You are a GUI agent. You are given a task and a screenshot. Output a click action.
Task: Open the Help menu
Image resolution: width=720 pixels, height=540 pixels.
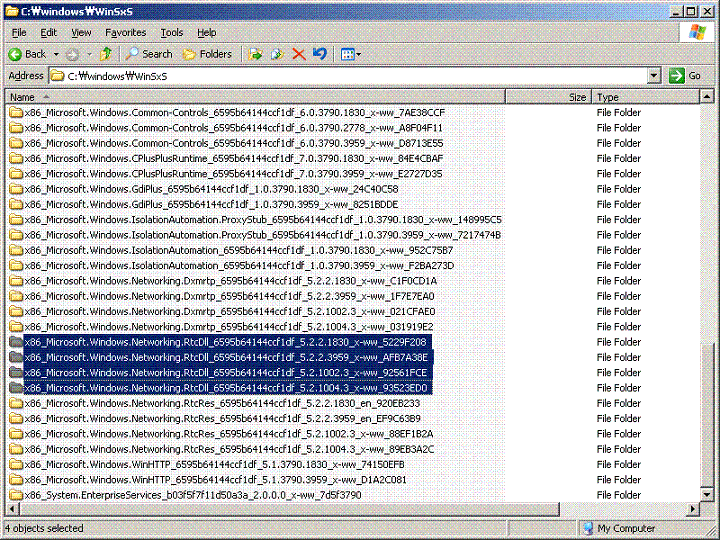207,33
